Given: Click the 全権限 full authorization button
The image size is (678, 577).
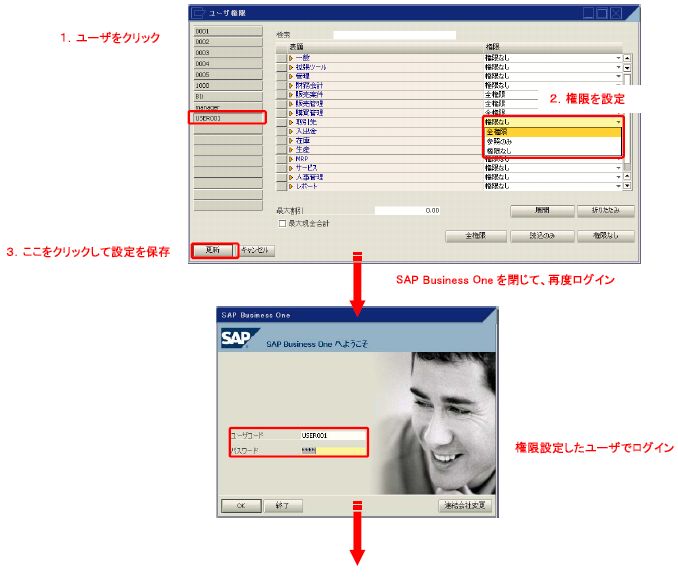Looking at the screenshot, I should click(476, 236).
